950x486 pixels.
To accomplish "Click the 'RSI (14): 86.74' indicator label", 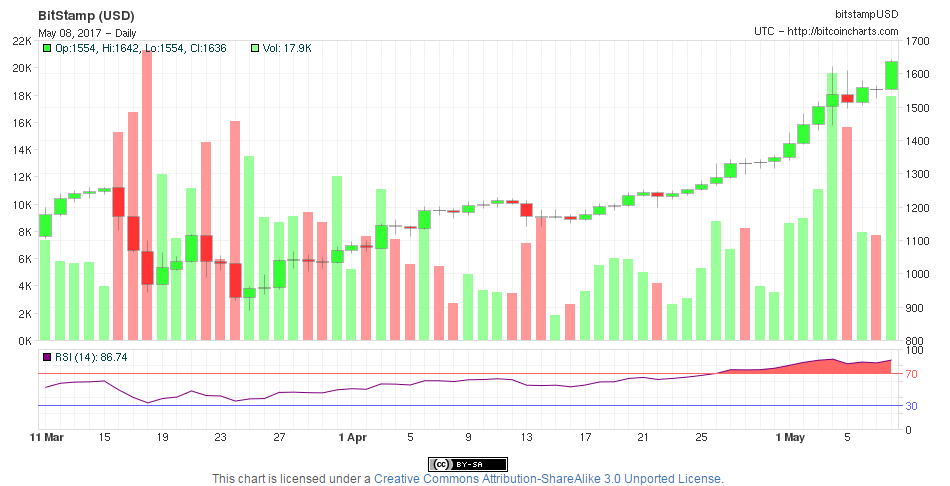I will (x=91, y=358).
